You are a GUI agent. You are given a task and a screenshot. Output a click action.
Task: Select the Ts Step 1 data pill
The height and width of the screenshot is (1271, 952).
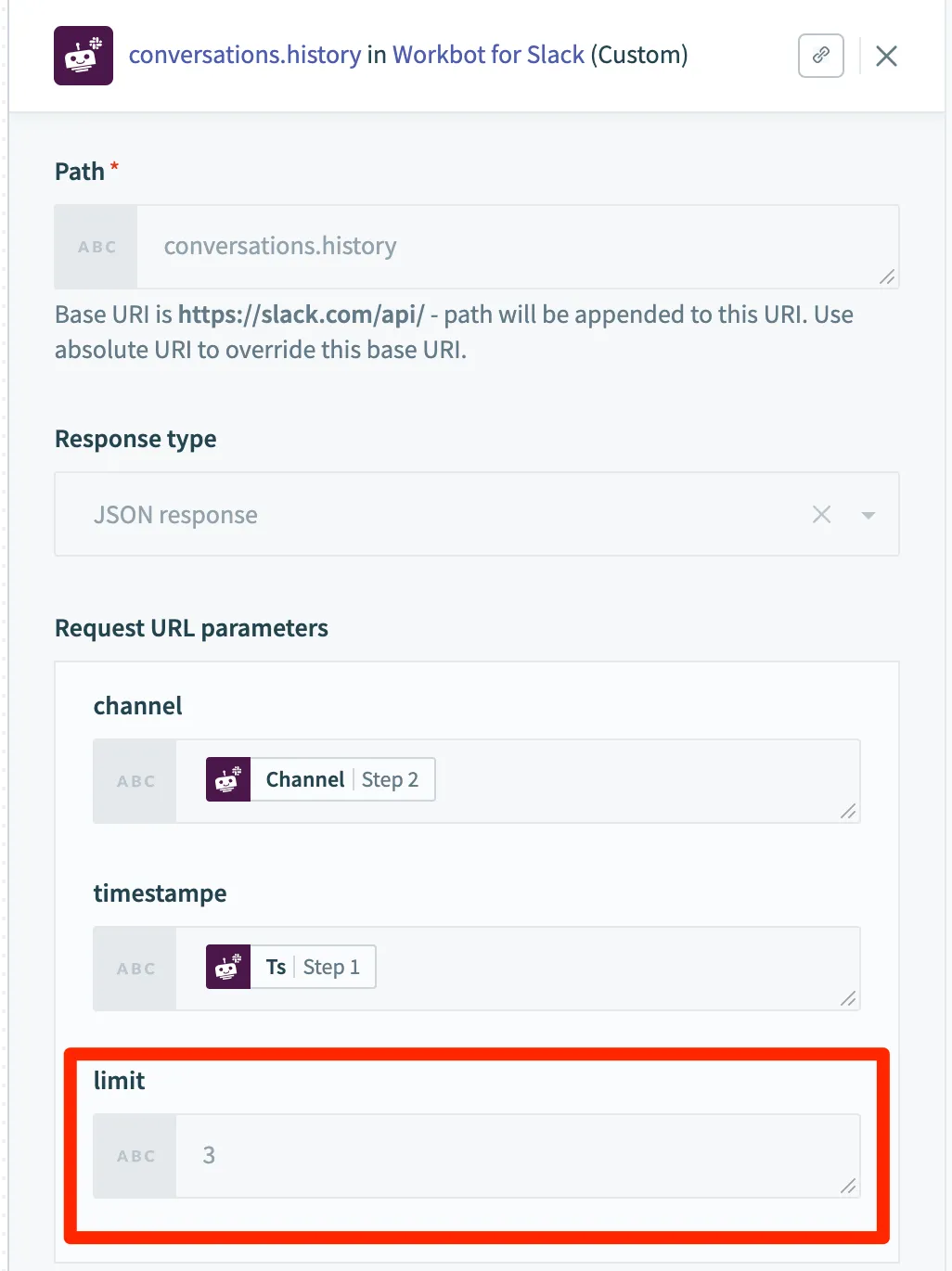(291, 967)
